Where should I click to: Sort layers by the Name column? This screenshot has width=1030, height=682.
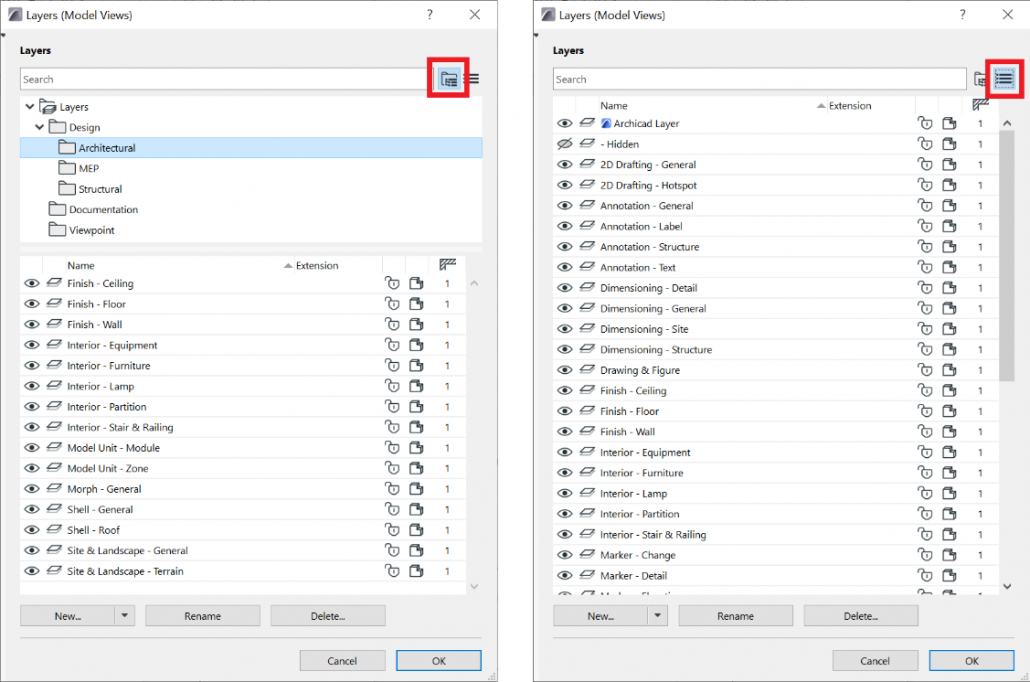(x=79, y=265)
